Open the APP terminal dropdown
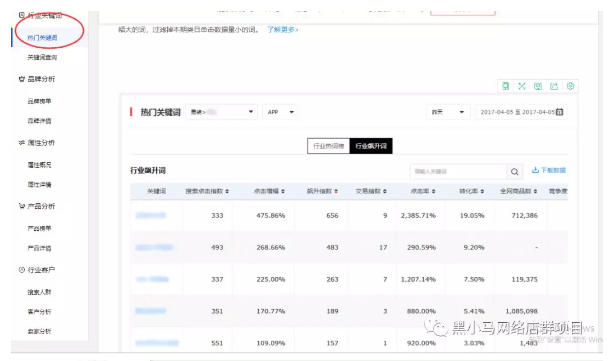Screen dimensions: 609x361 pyautogui.click(x=280, y=112)
